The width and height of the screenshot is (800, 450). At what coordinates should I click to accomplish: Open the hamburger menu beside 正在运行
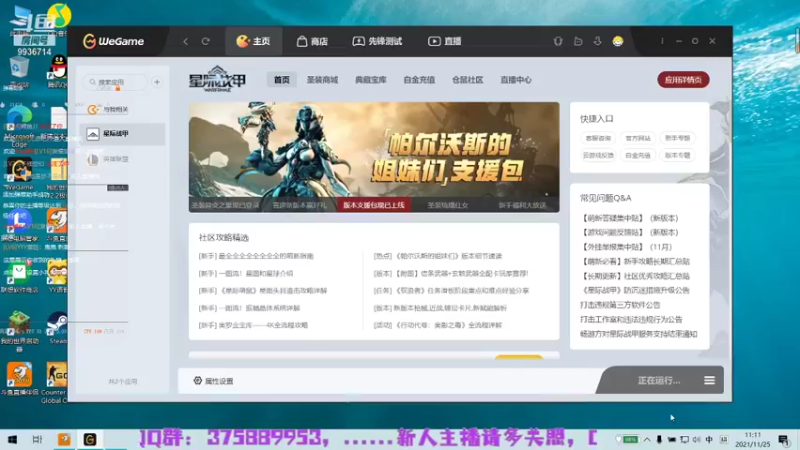point(709,381)
